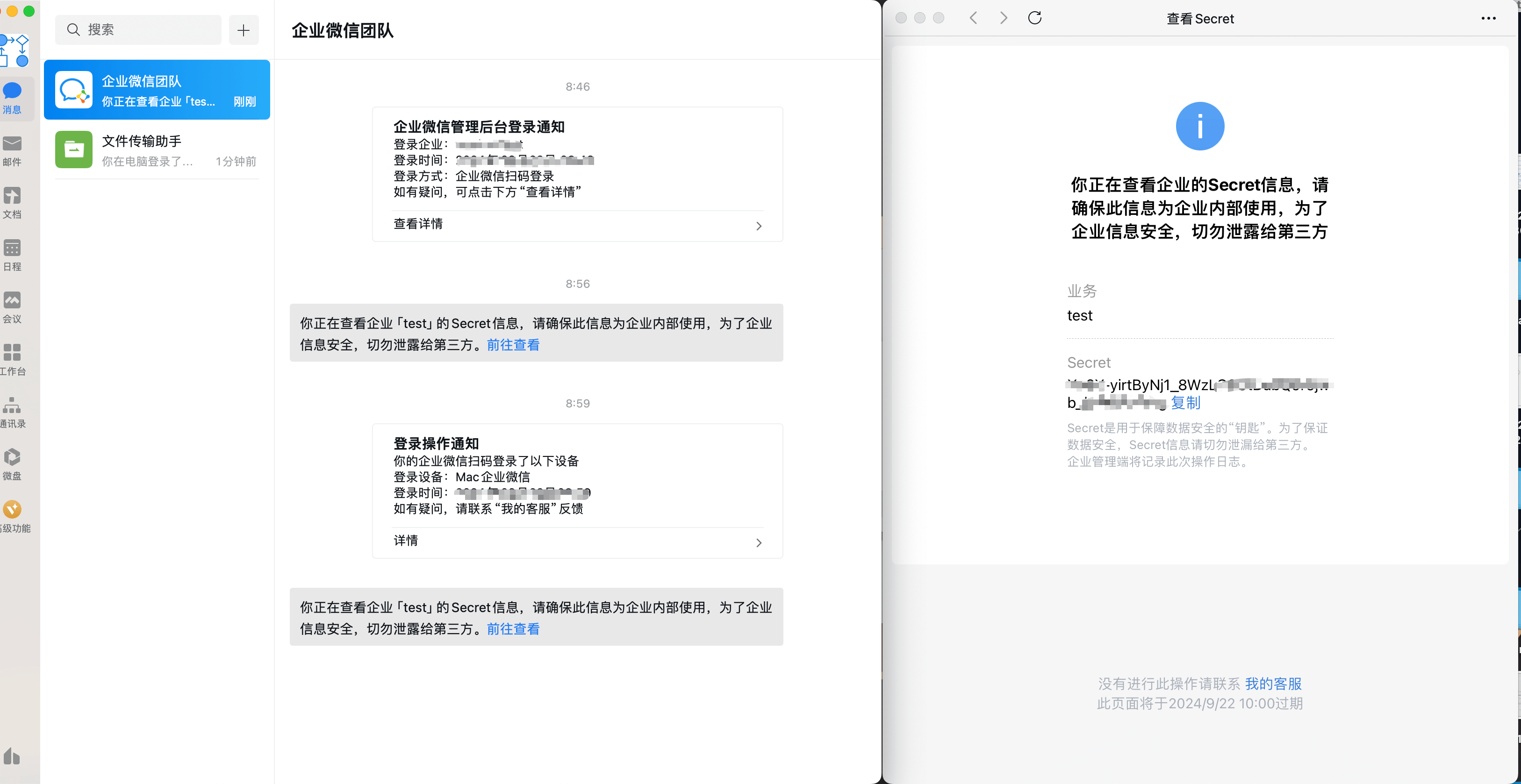Go back with the left arrow
1521x784 pixels.
[973, 18]
